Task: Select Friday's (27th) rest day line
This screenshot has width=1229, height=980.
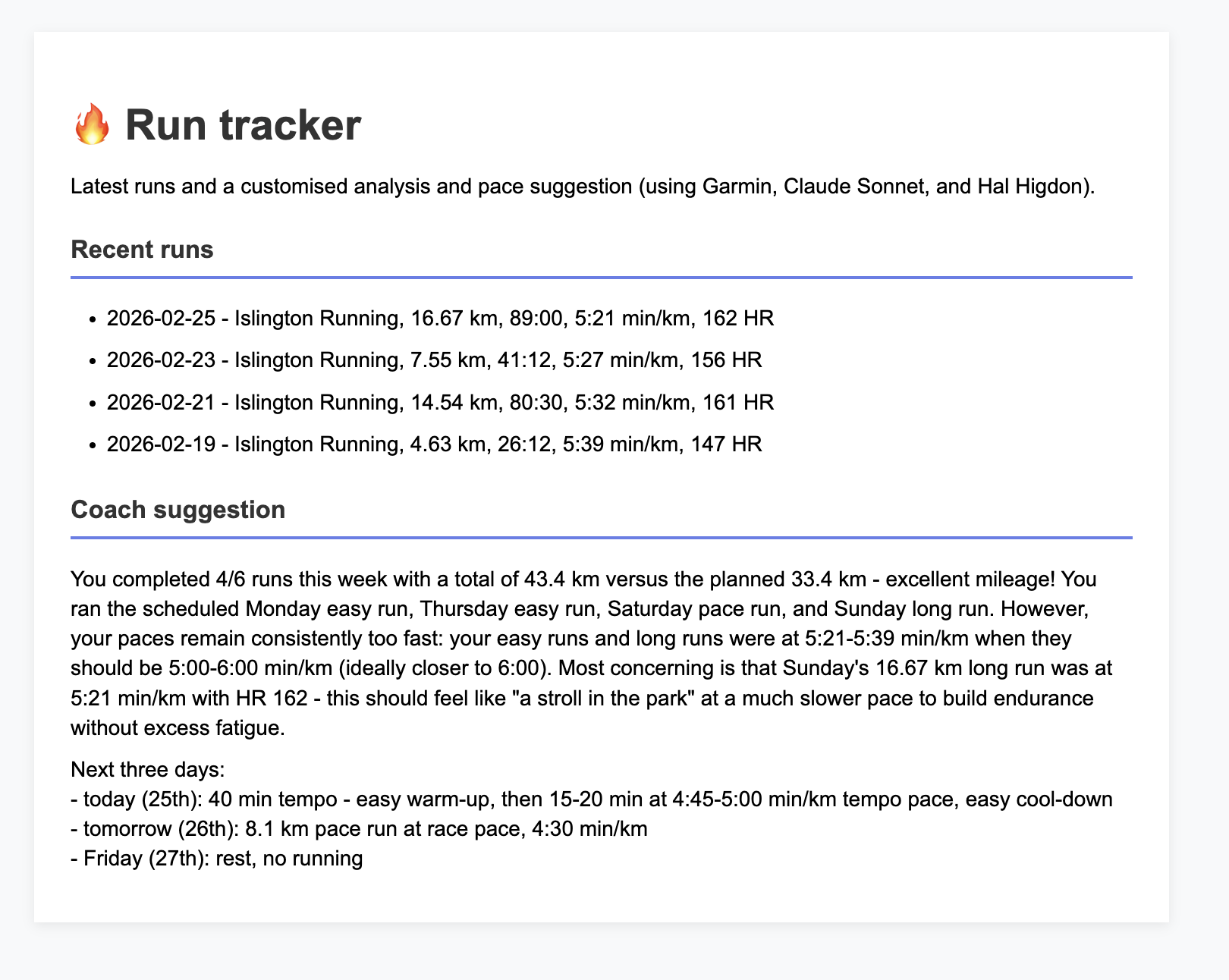Action: (x=217, y=859)
